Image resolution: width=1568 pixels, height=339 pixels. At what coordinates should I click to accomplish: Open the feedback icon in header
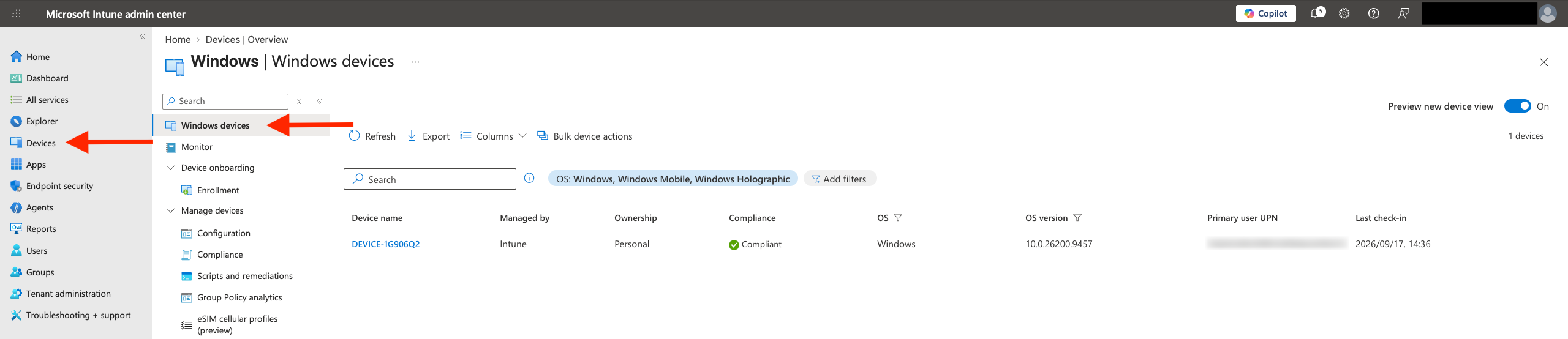[x=1403, y=13]
